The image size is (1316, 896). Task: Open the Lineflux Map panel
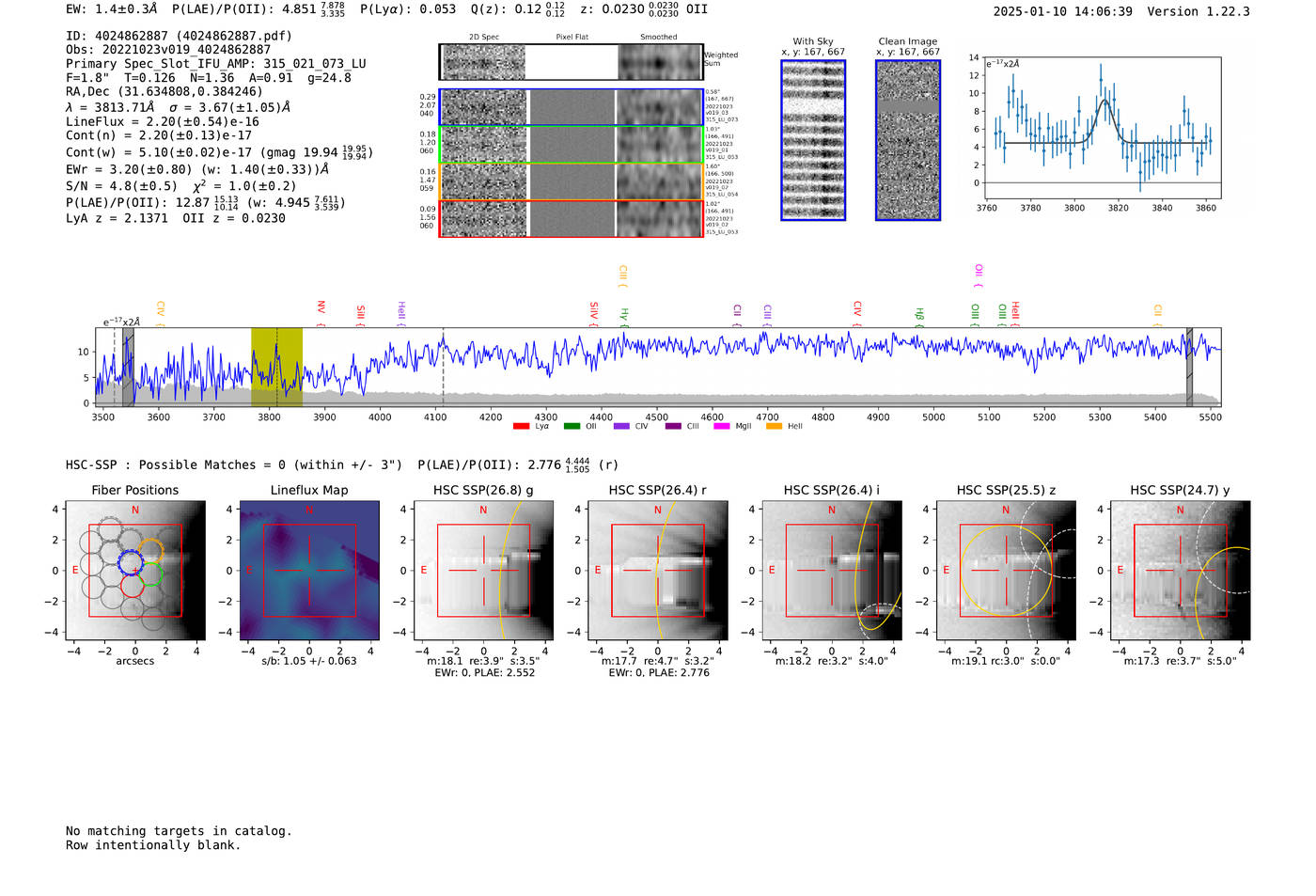click(x=309, y=570)
